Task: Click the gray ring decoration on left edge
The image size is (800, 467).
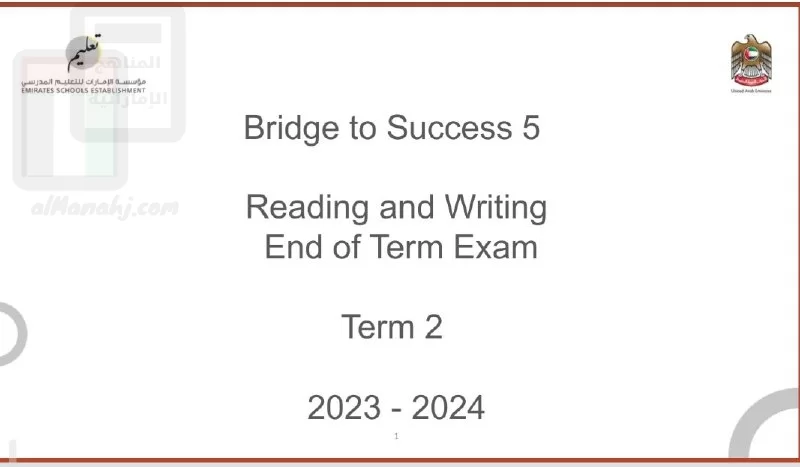Action: 11,334
